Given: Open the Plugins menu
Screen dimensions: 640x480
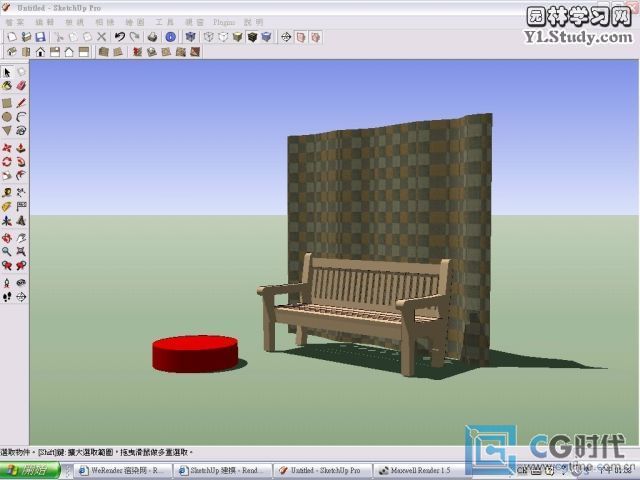Looking at the screenshot, I should [x=224, y=22].
